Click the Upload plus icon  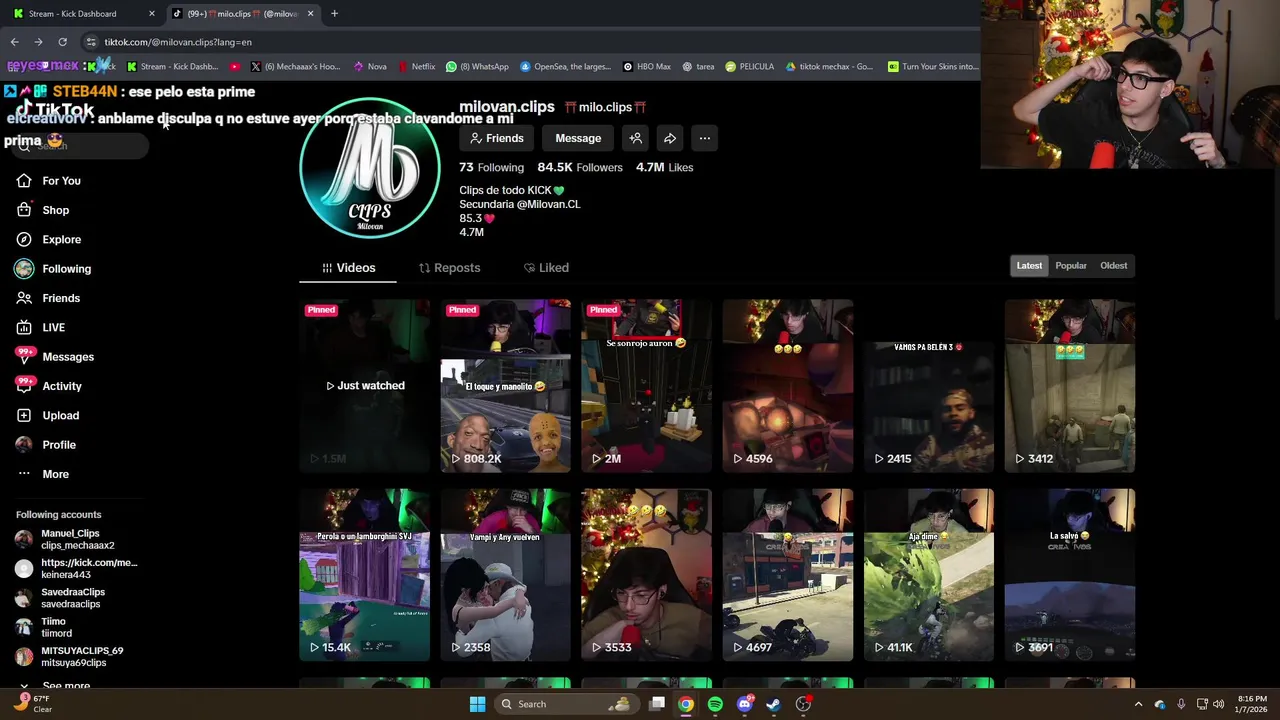tap(24, 415)
